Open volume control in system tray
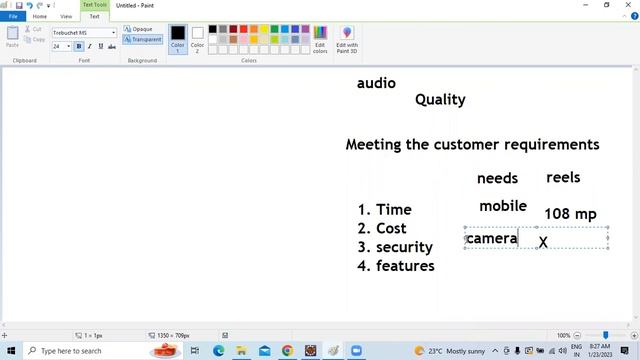 [562, 351]
